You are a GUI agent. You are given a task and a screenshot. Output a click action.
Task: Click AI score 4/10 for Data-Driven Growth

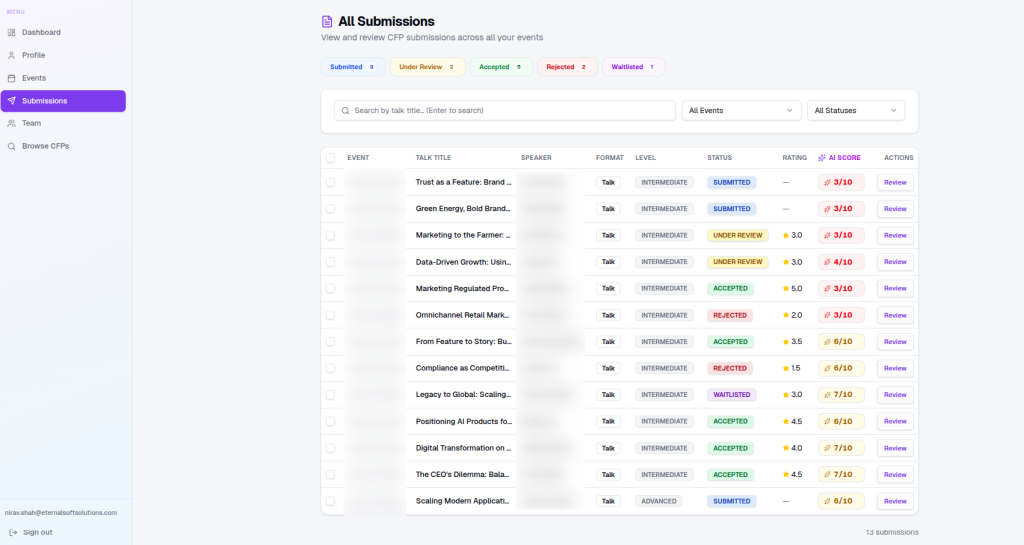tap(841, 262)
